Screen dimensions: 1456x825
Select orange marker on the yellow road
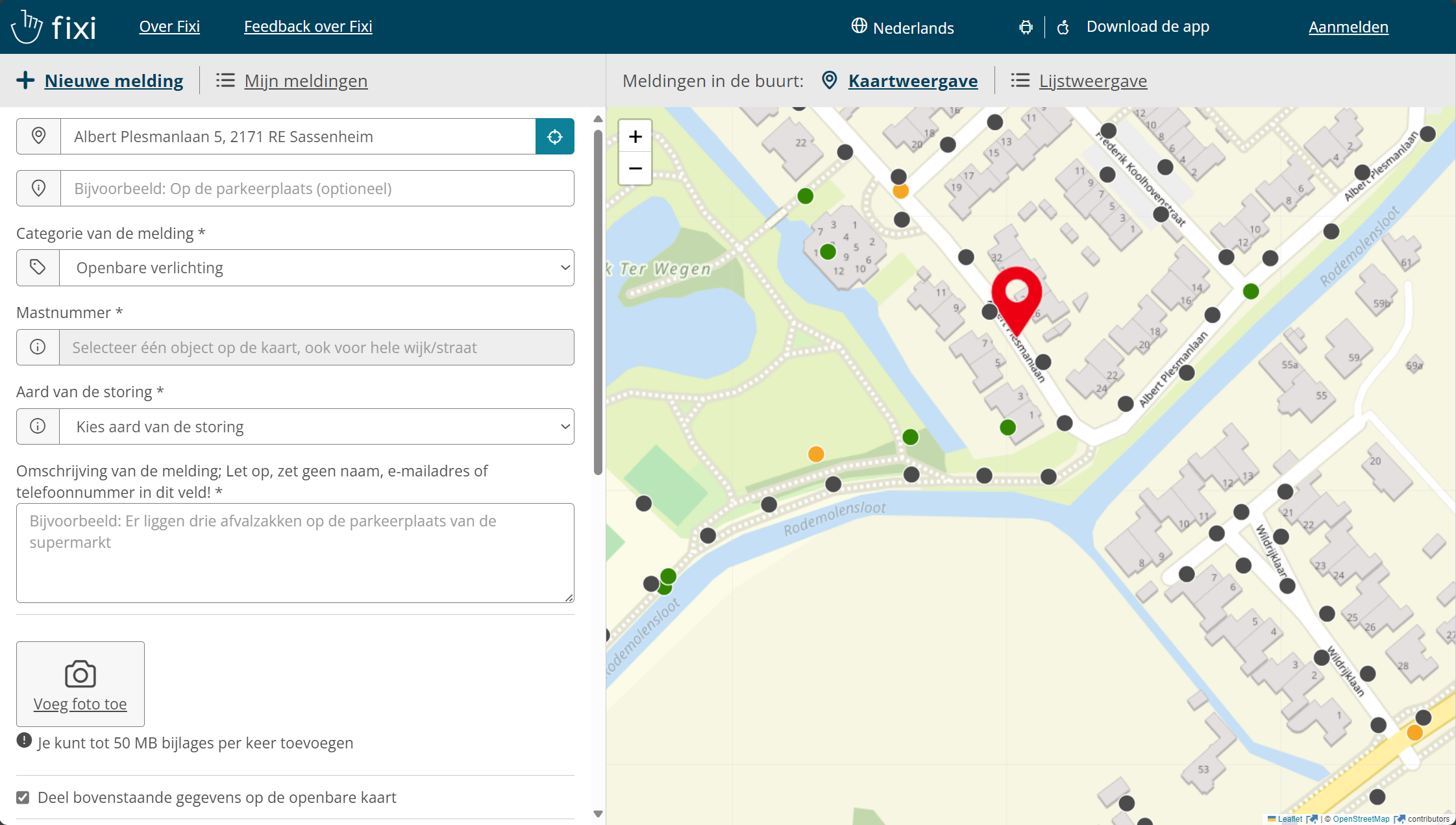(x=1415, y=733)
